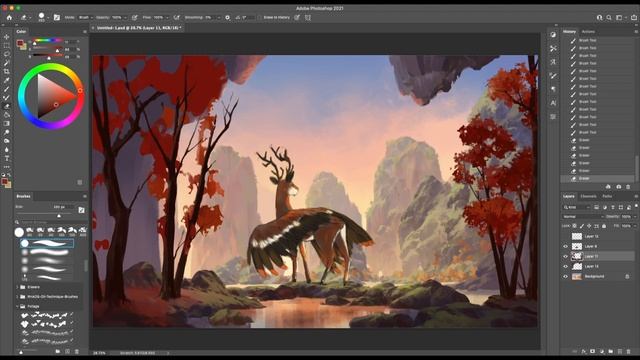Create a new layer
640x360 pixels.
[620, 351]
